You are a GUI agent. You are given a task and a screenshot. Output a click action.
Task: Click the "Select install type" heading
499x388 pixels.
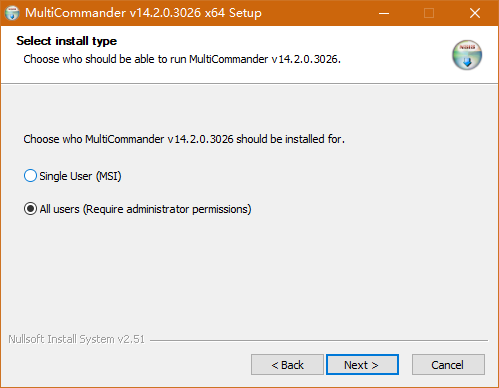(x=67, y=41)
